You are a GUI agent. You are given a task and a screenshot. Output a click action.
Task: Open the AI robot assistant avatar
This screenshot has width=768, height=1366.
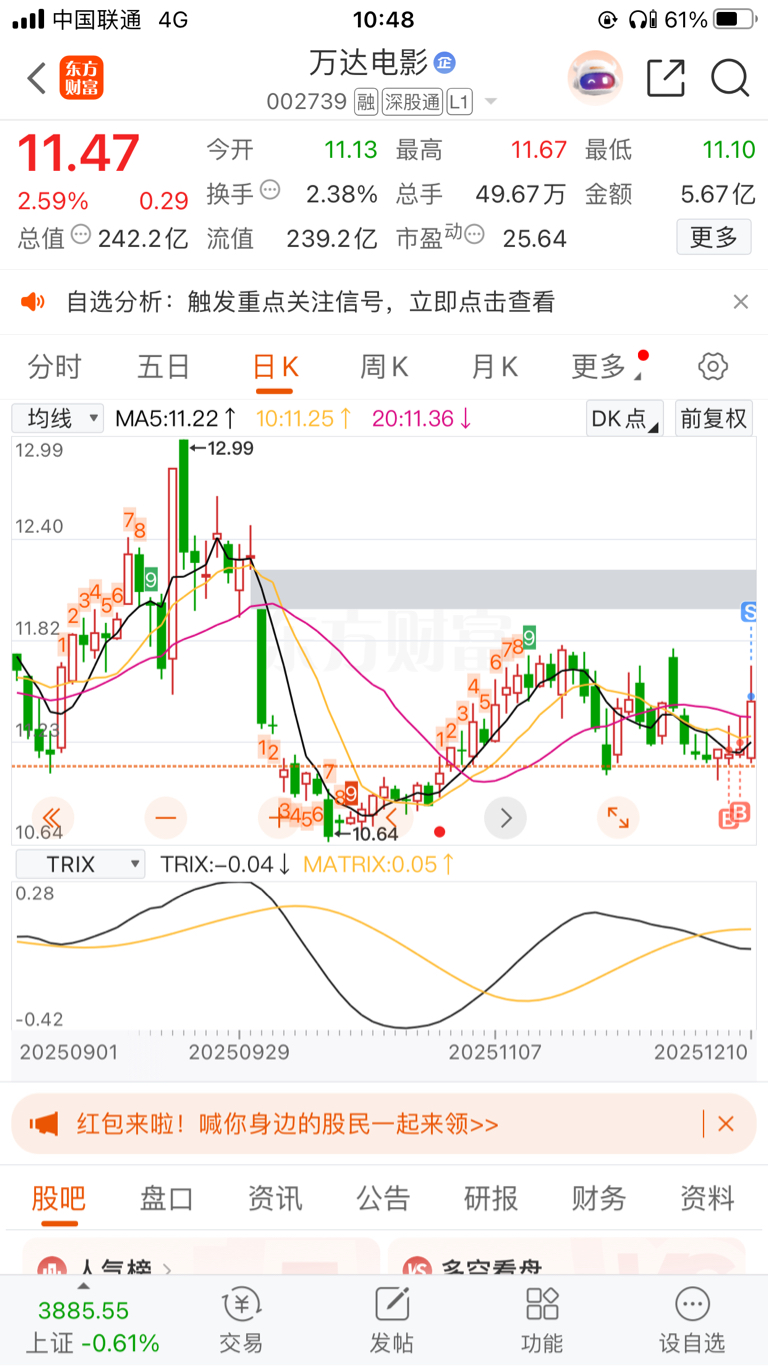(595, 78)
